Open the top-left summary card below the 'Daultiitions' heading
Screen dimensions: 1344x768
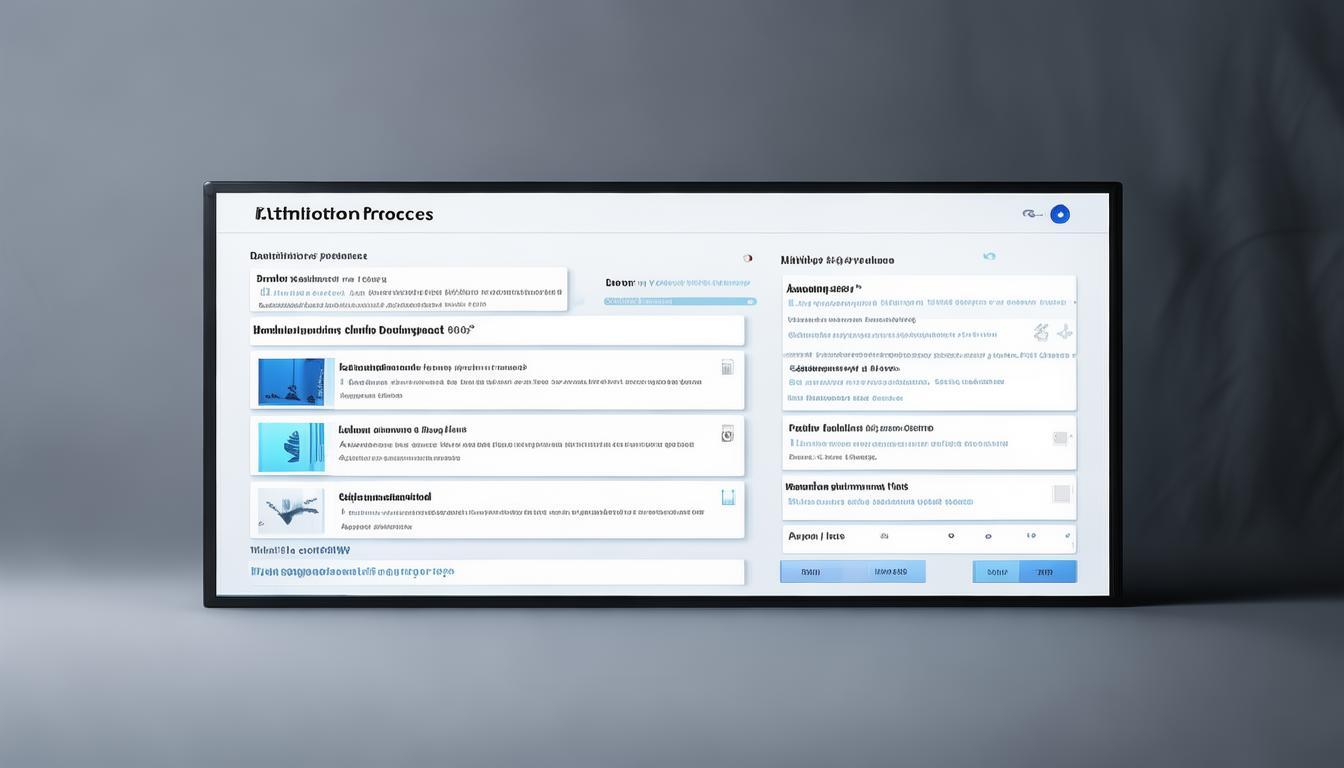click(408, 289)
